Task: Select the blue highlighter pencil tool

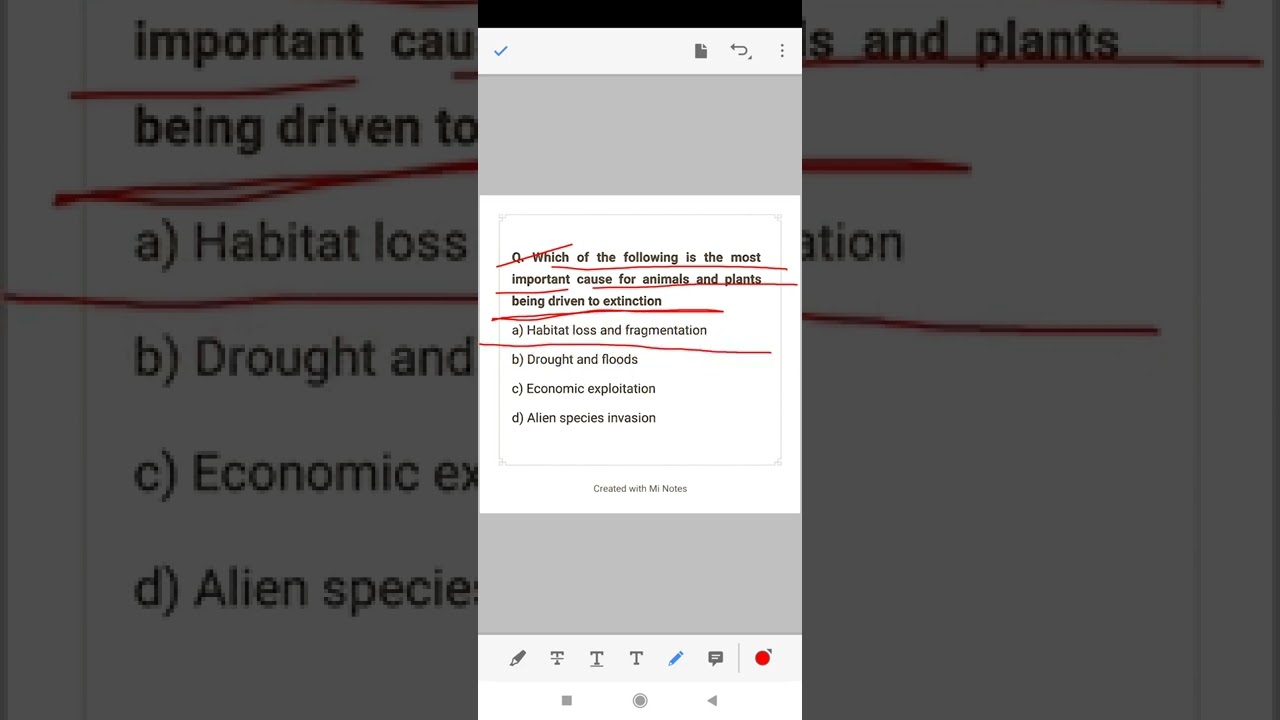Action: click(x=676, y=658)
